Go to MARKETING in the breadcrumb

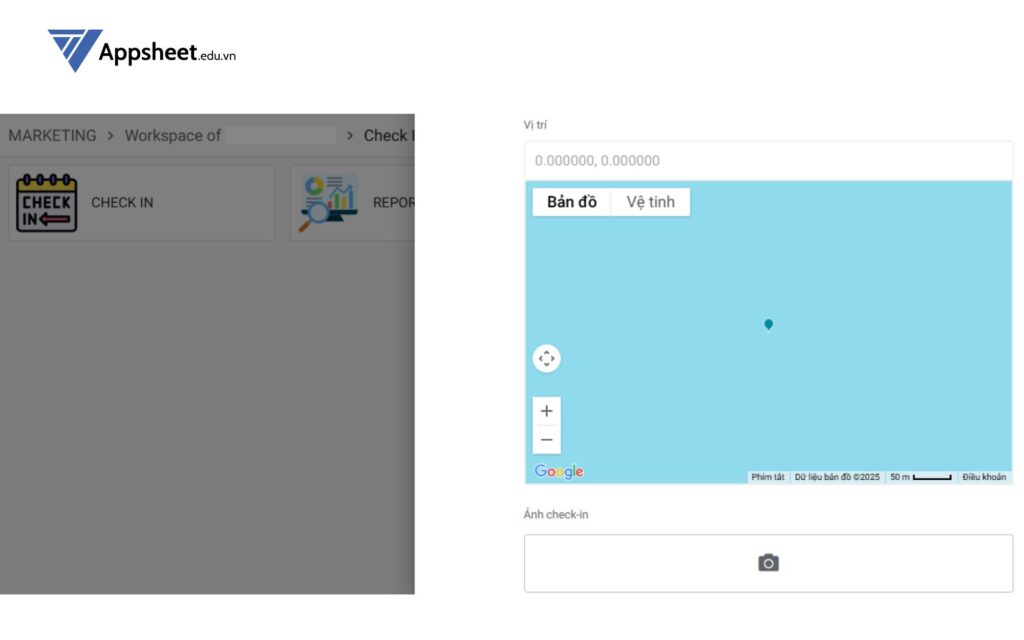[52, 136]
